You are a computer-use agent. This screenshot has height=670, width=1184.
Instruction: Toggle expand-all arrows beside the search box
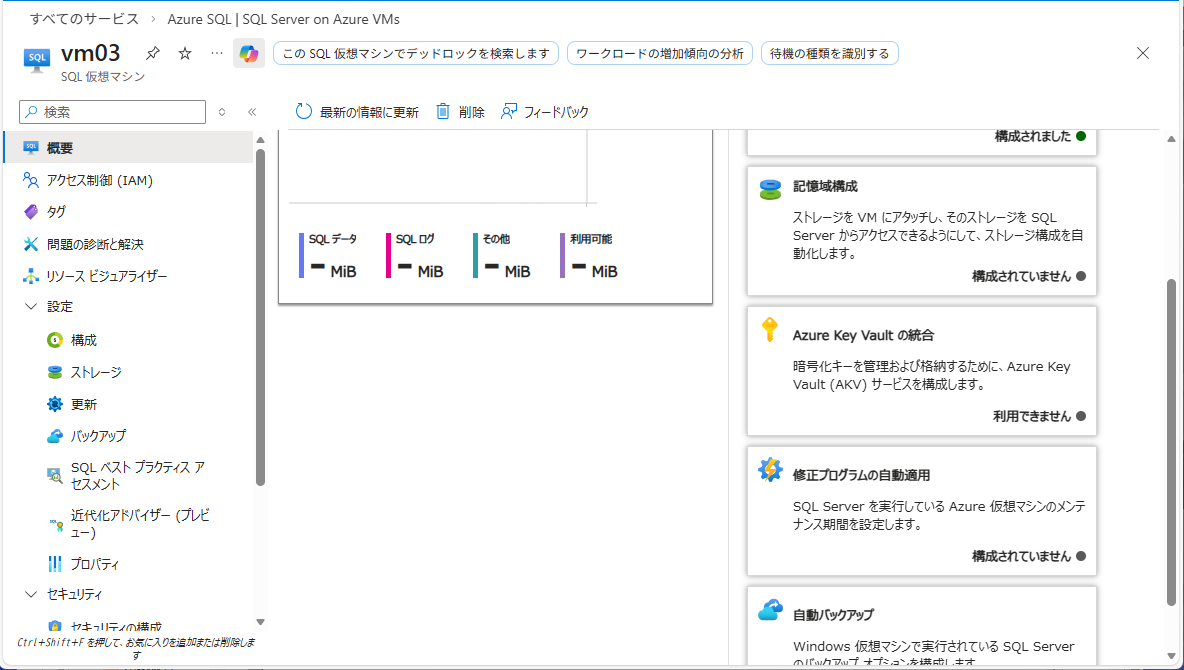pos(222,112)
